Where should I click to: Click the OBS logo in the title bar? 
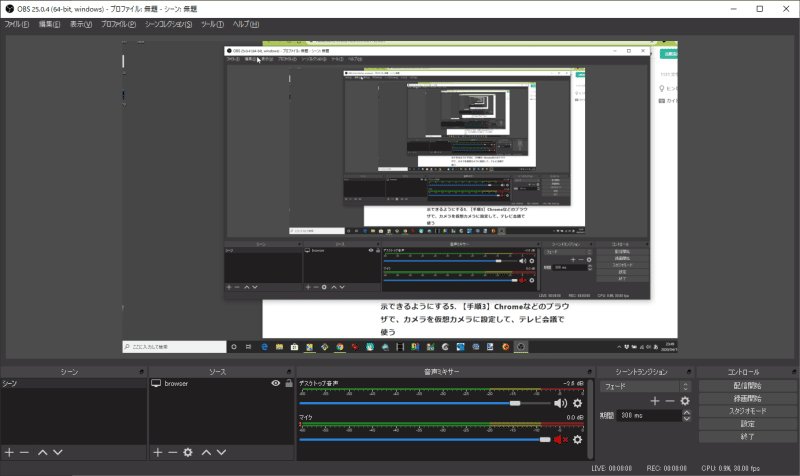click(9, 9)
